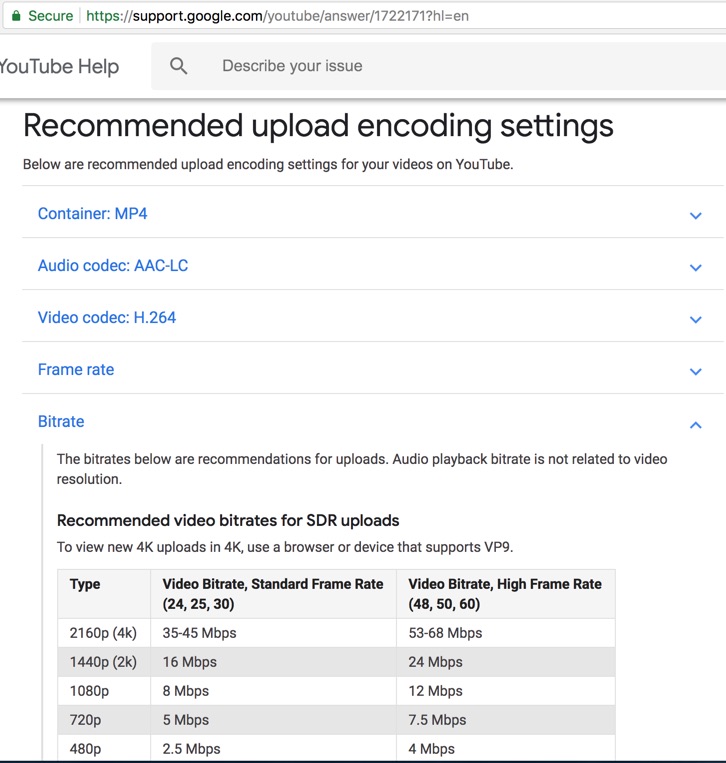Select the 2160p (4k) table row
726x763 pixels.
click(x=336, y=633)
